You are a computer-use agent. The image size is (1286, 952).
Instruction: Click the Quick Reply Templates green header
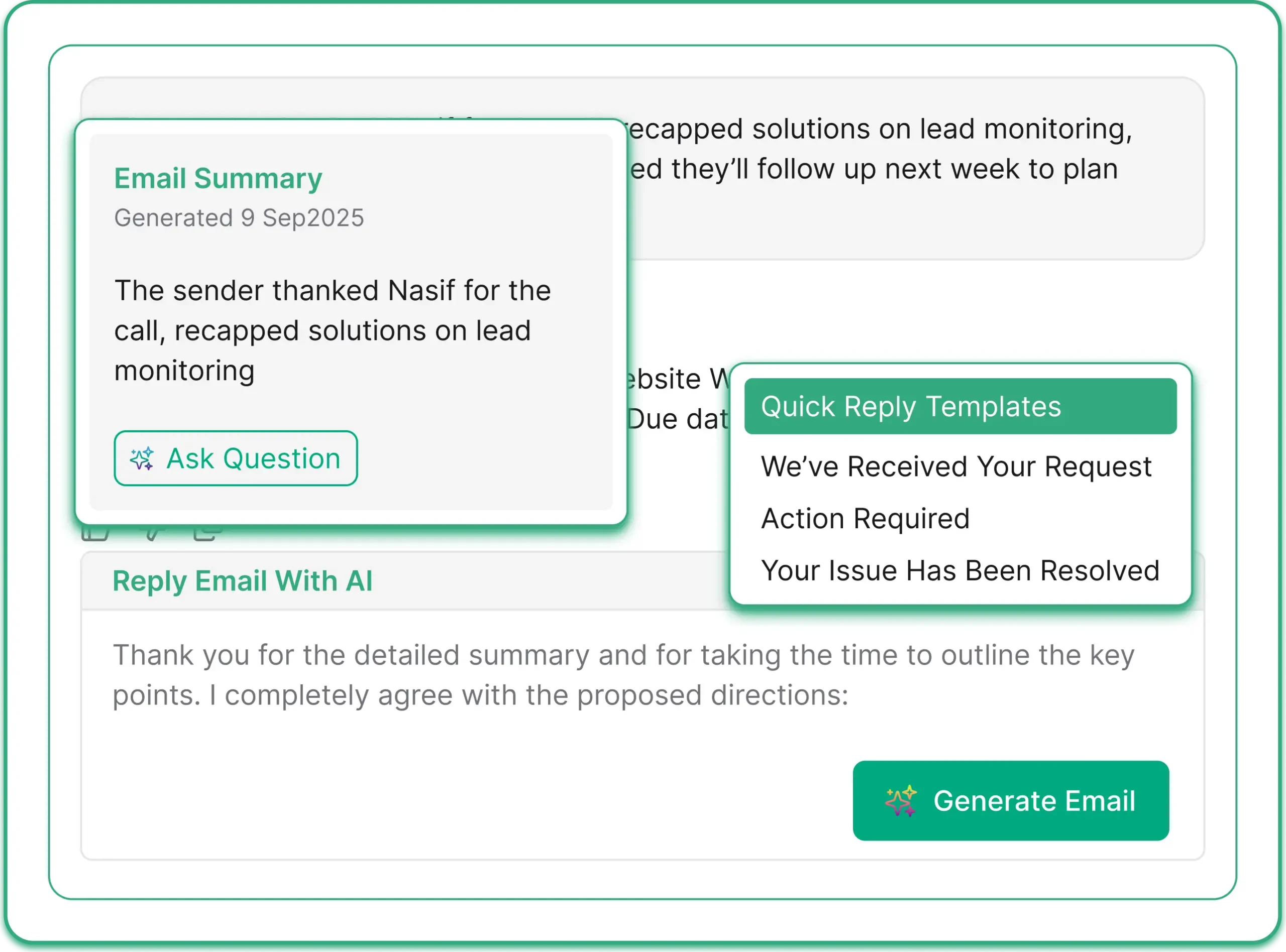point(961,406)
